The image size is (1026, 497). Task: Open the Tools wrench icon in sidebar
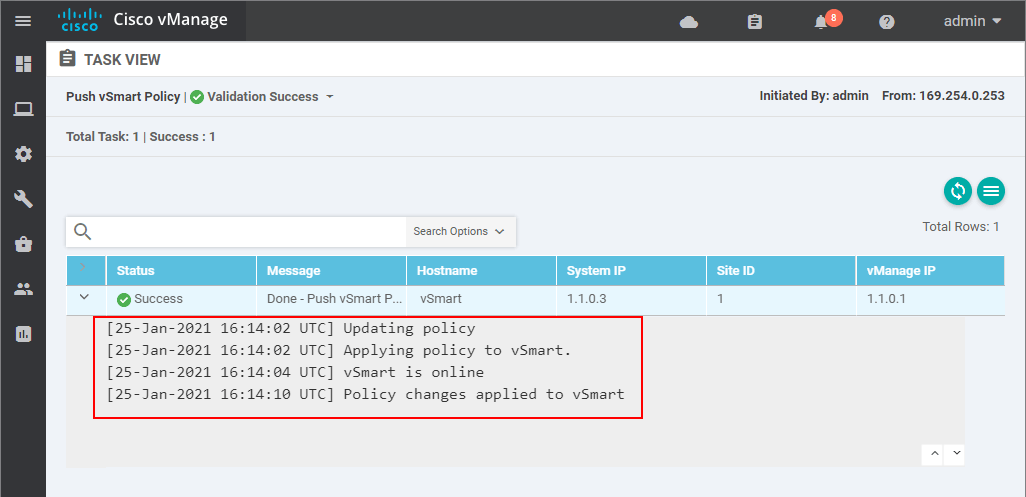tap(24, 199)
